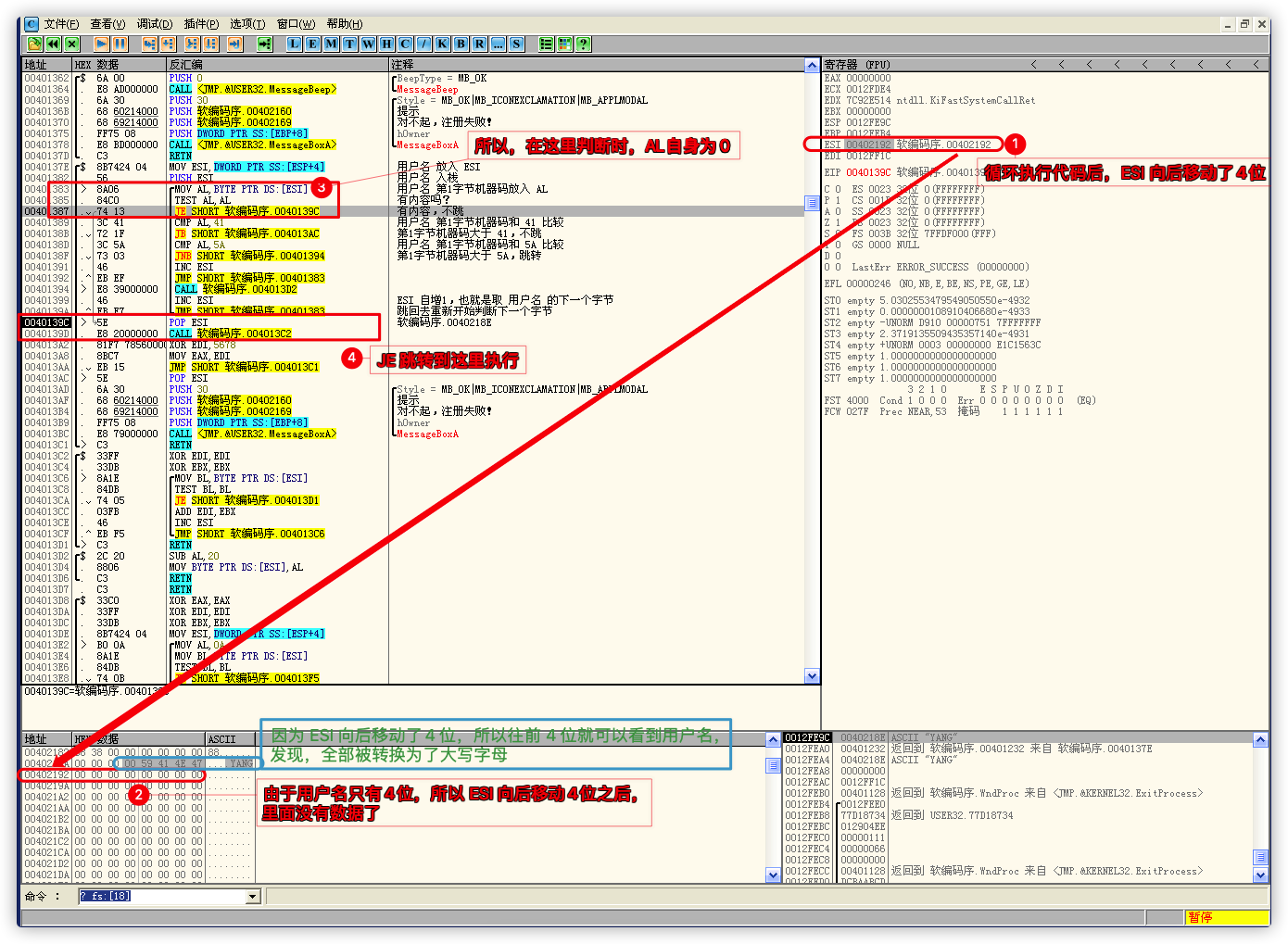This screenshot has height=944, width=1288.
Task: Expand the command line history dropdown
Action: point(252,897)
